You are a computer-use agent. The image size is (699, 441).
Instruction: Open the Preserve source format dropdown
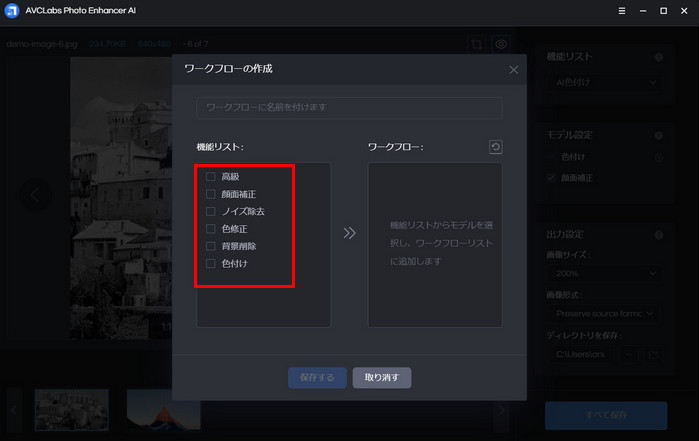coord(605,313)
